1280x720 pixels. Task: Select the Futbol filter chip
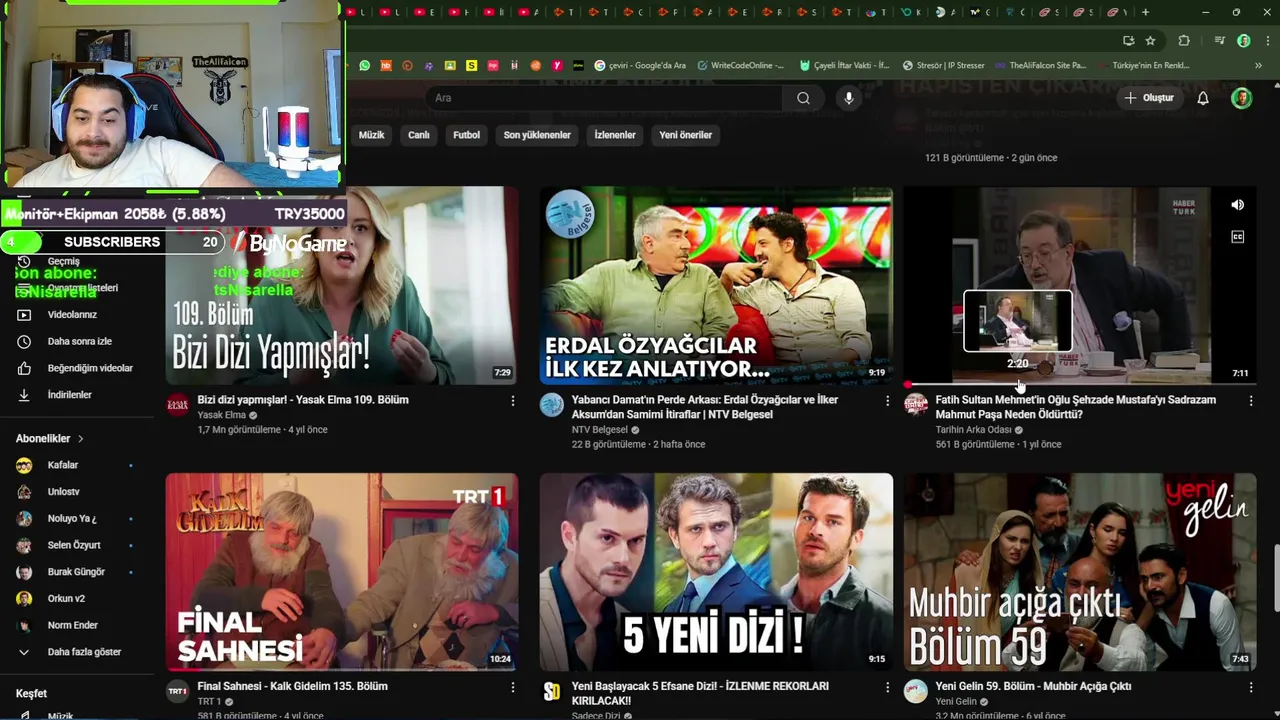(x=467, y=135)
